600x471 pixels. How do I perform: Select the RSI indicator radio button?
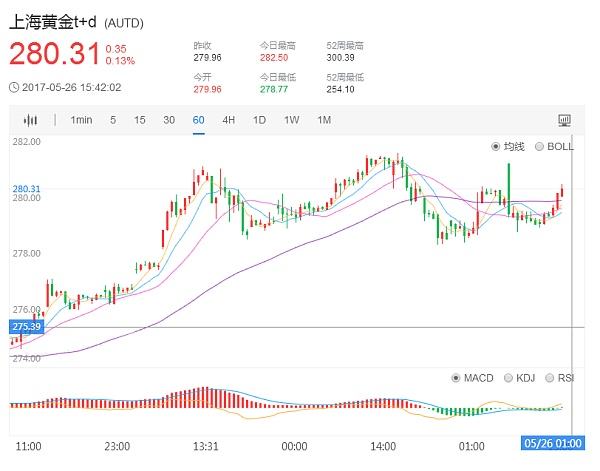tap(549, 378)
